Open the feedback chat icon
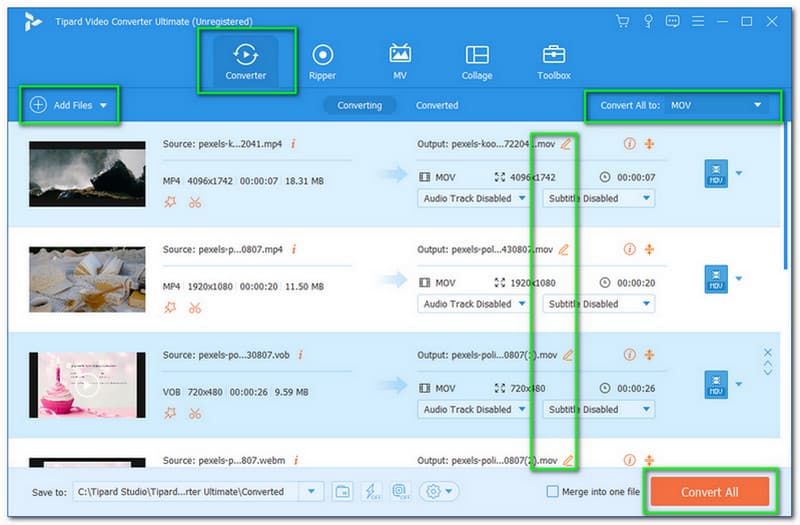The height and width of the screenshot is (525, 800). point(672,21)
